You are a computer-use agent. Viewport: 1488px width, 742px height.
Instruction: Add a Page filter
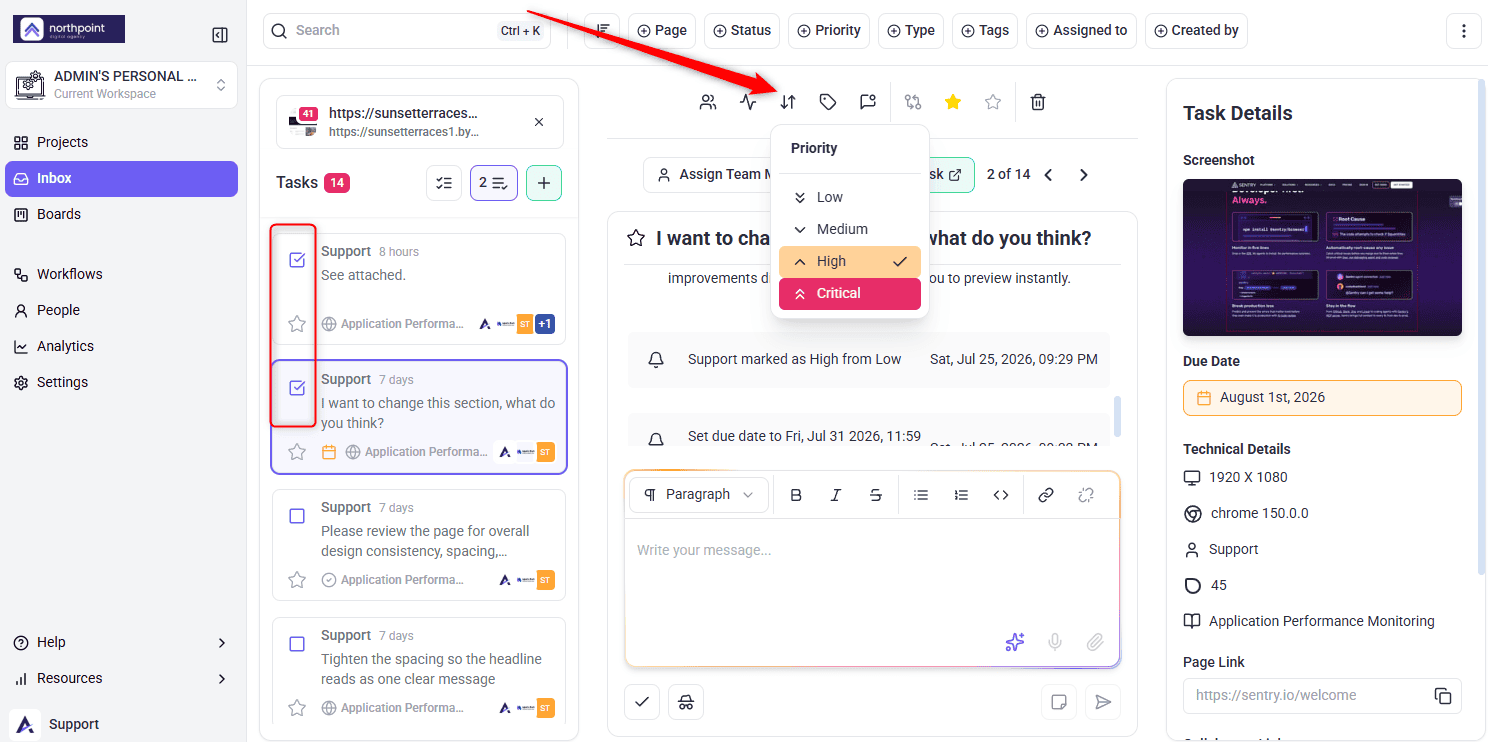click(662, 31)
